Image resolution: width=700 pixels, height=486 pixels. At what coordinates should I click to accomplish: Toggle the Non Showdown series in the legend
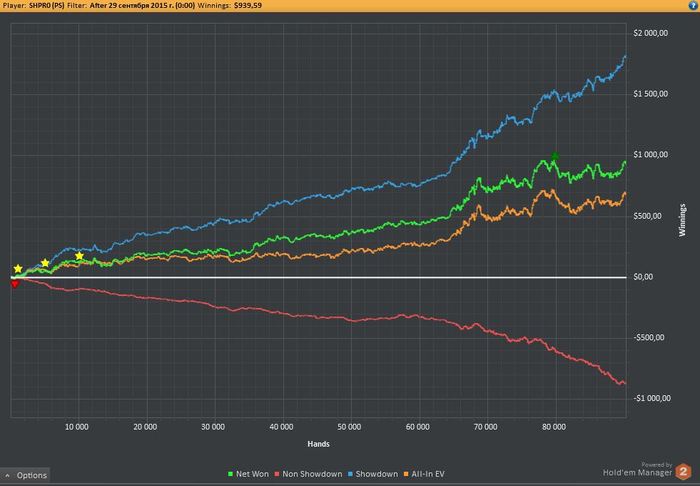(308, 474)
